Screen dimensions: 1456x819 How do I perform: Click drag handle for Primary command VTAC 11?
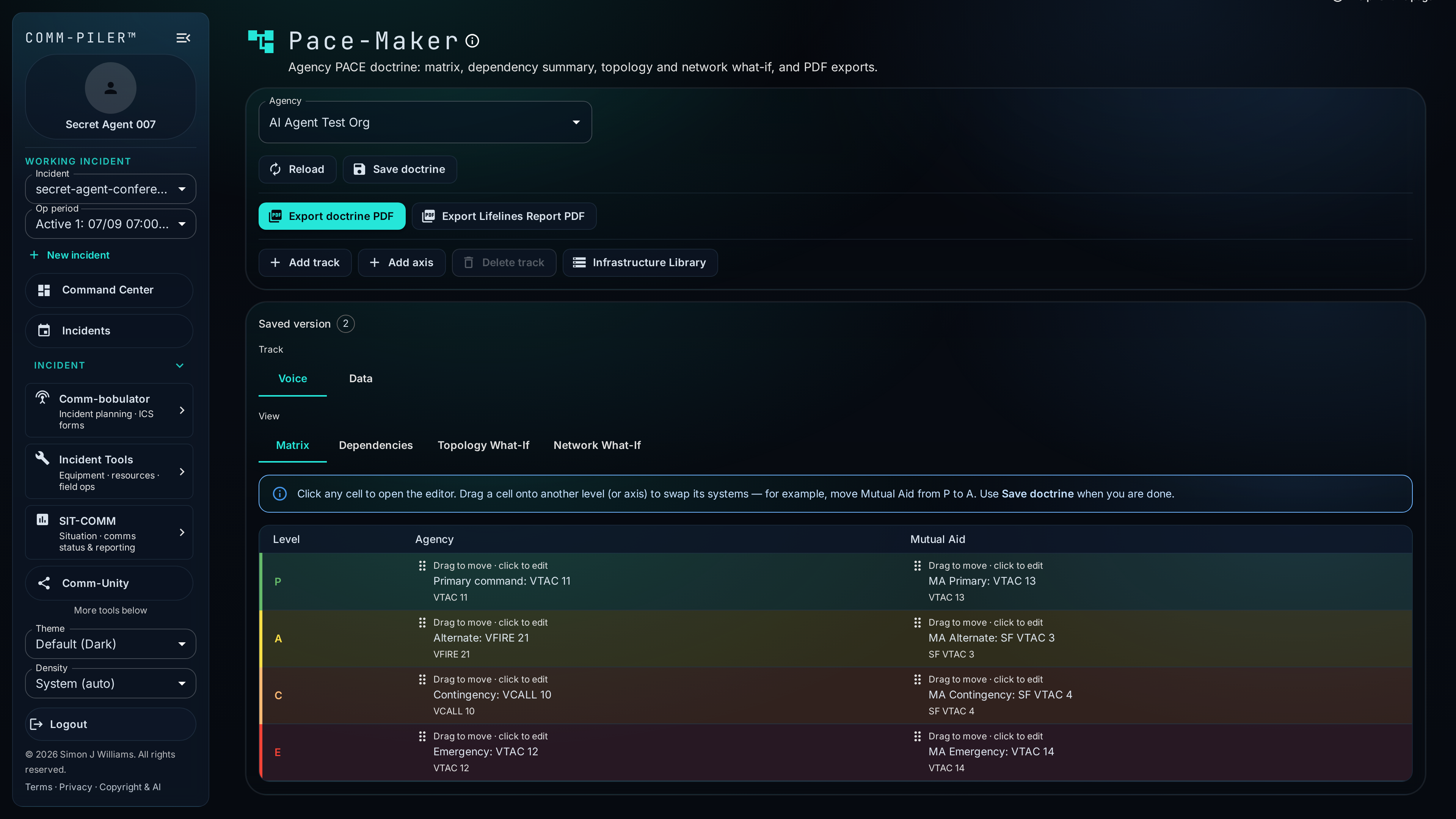[x=422, y=566]
